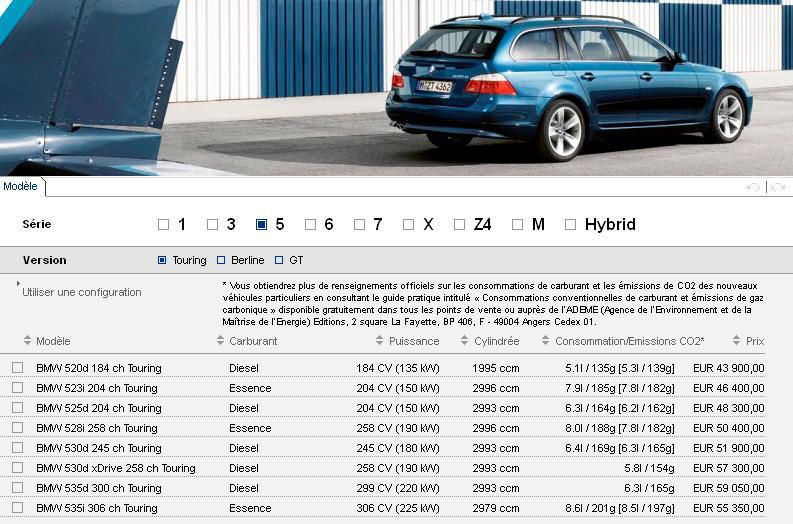Image resolution: width=793 pixels, height=524 pixels.
Task: Click price EUR 57 300,00
Action: (729, 468)
